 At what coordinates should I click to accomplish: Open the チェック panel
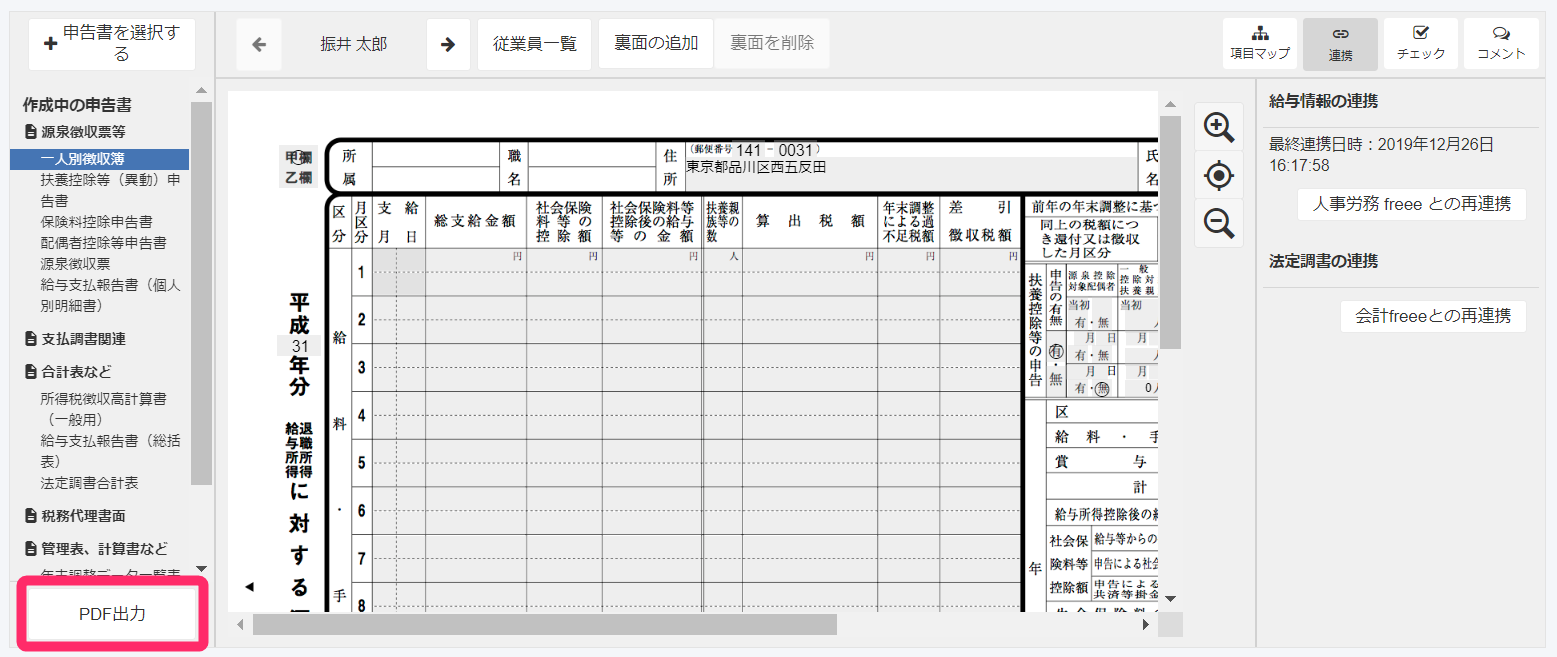(1420, 44)
